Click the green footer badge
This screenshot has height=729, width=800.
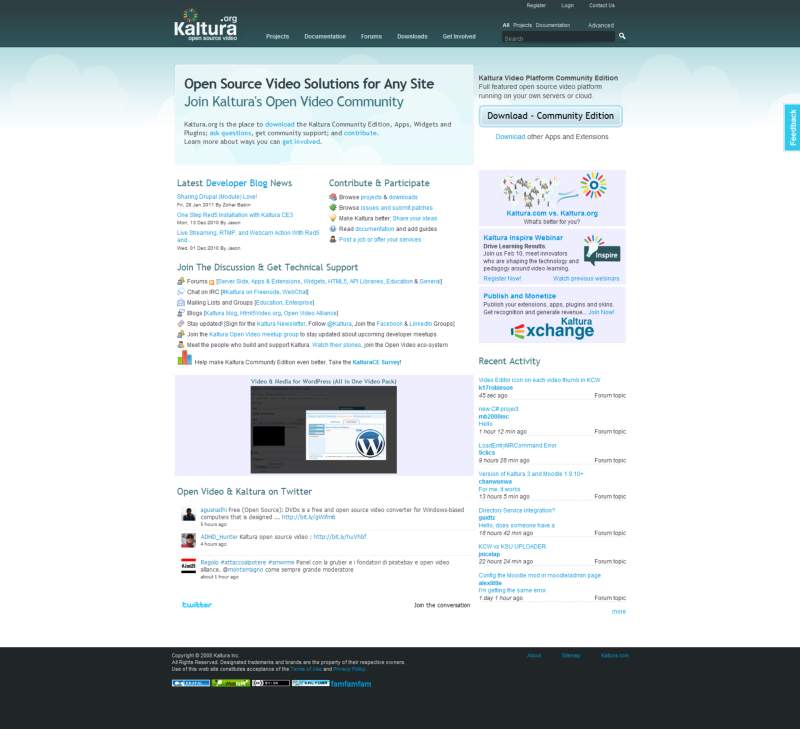[x=231, y=683]
